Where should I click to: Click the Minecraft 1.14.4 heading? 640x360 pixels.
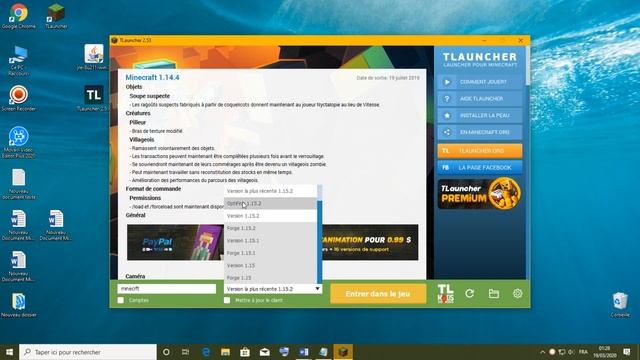coord(152,78)
